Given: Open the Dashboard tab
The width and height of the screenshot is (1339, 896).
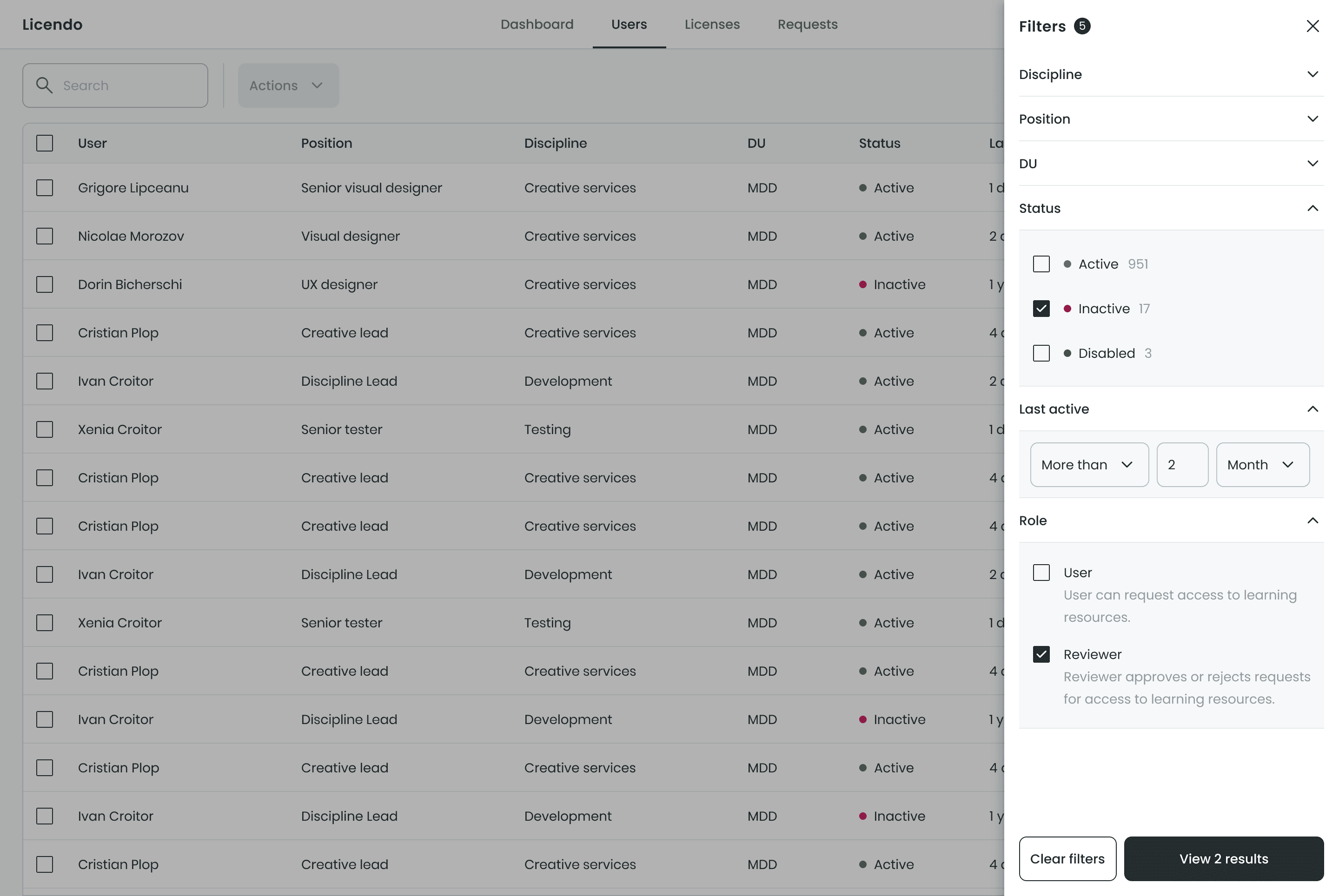Looking at the screenshot, I should click(536, 25).
